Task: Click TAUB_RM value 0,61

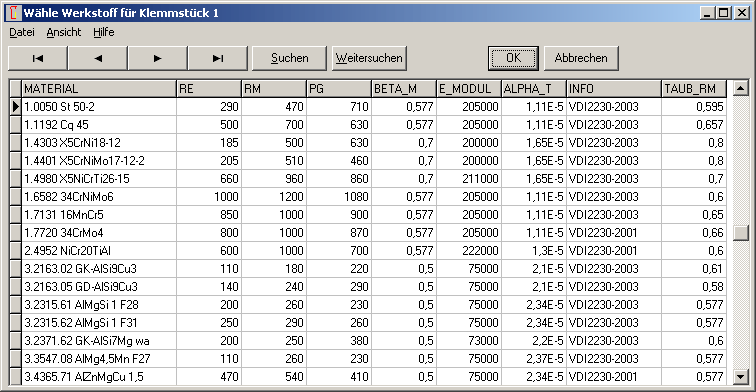Action: click(x=694, y=269)
